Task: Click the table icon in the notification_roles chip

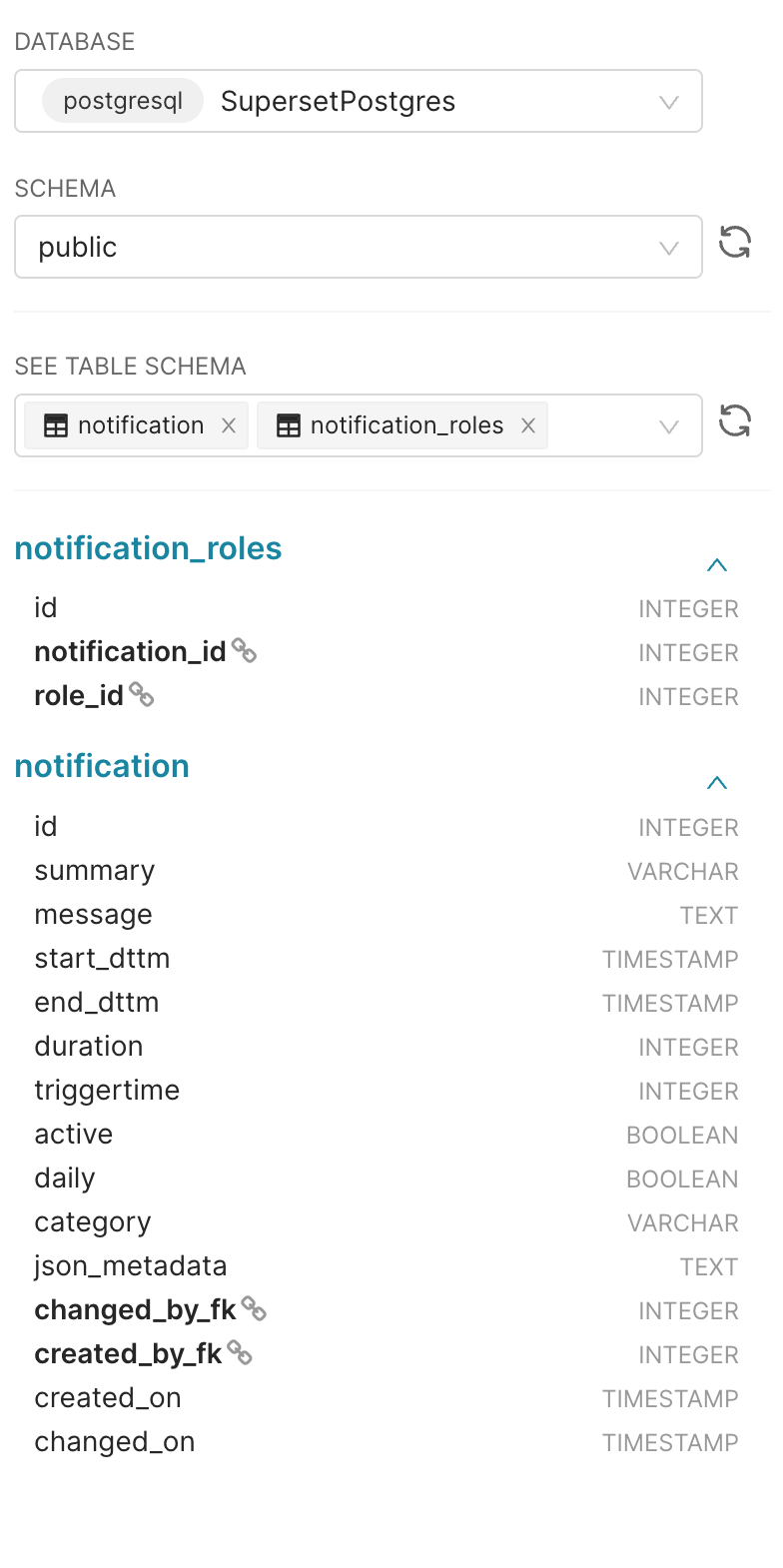Action: (289, 424)
